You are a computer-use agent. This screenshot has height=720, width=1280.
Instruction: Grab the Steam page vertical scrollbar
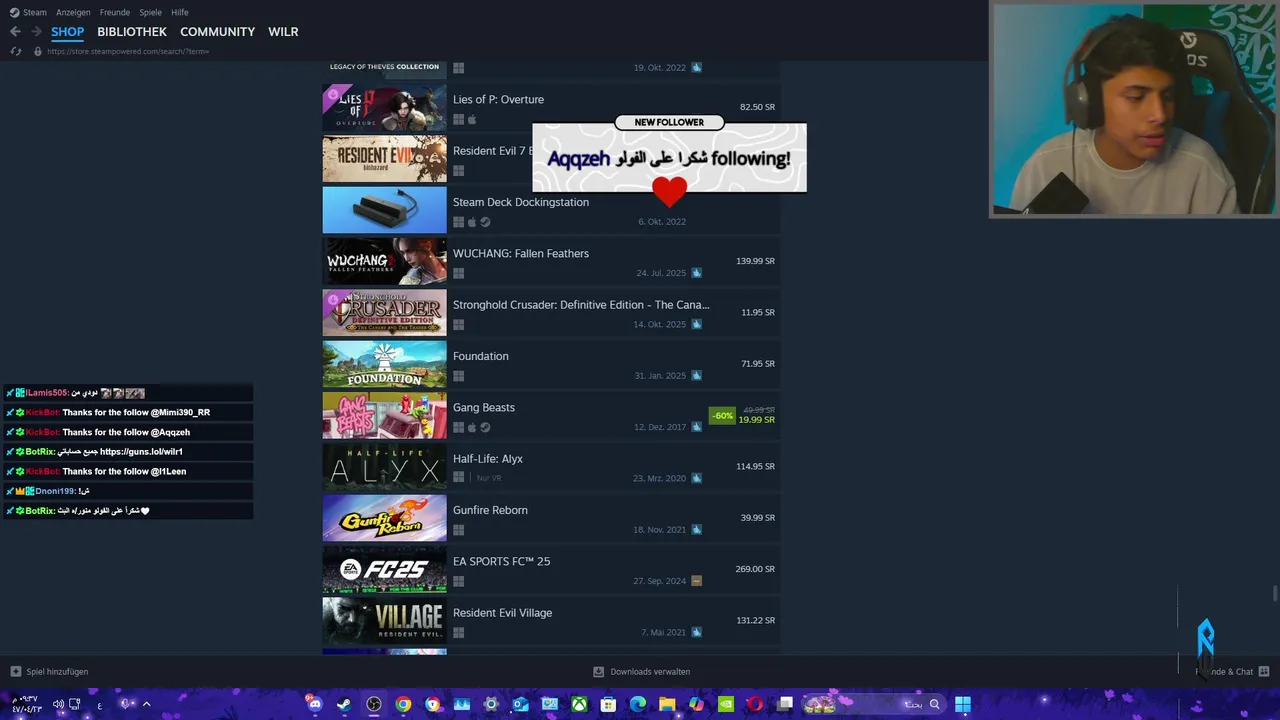(1275, 594)
